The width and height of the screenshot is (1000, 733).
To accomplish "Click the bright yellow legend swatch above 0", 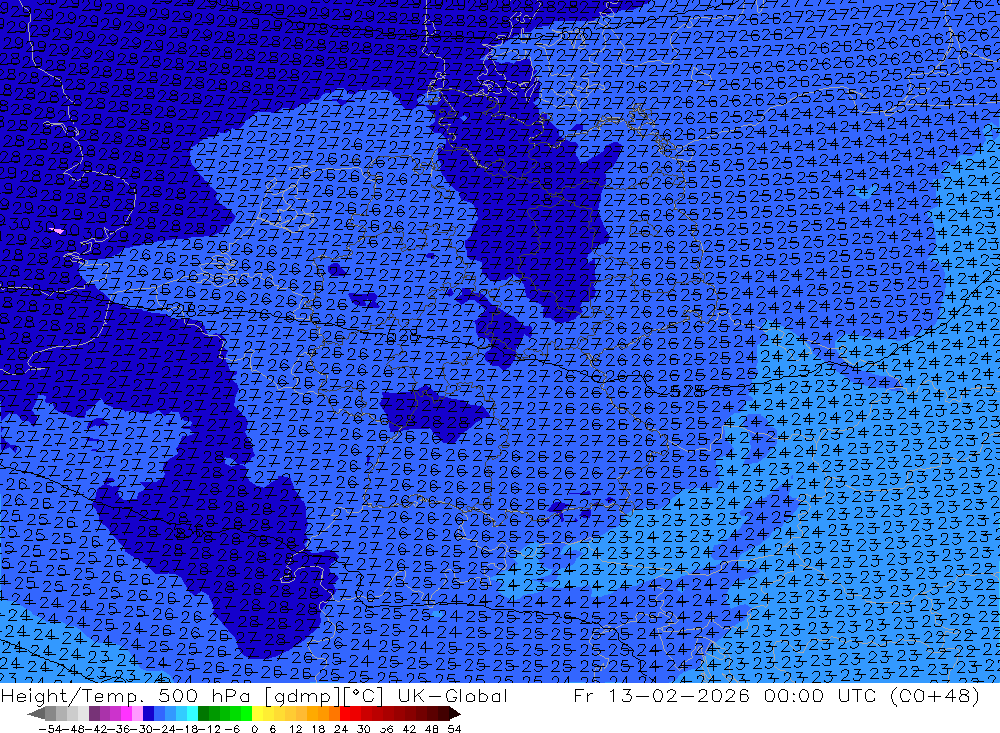I will coord(257,714).
